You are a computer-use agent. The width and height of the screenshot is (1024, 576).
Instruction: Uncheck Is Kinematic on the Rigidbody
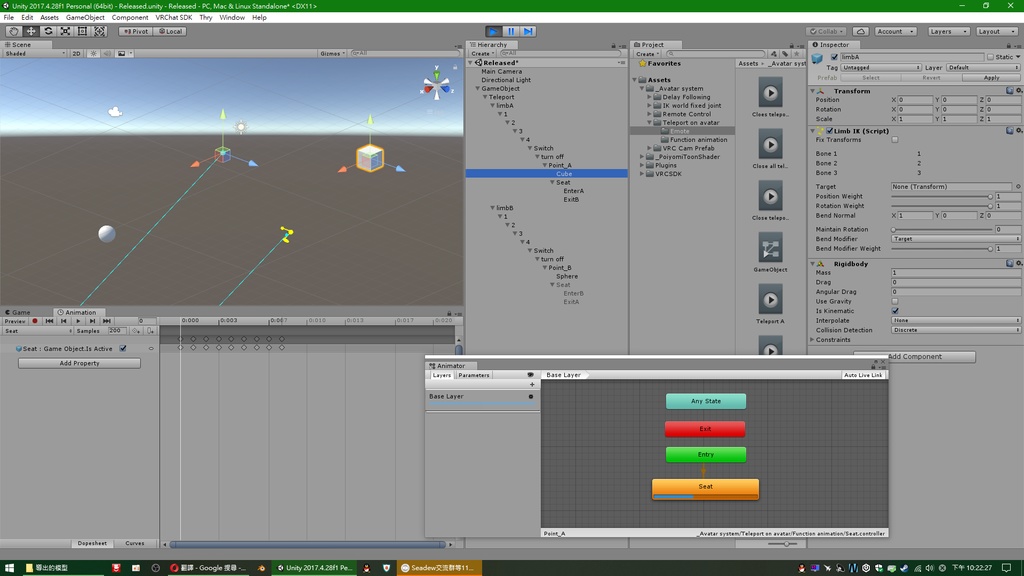[895, 312]
